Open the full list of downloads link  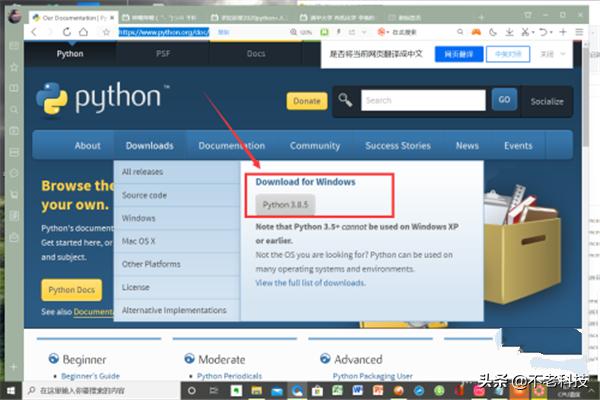click(x=310, y=283)
